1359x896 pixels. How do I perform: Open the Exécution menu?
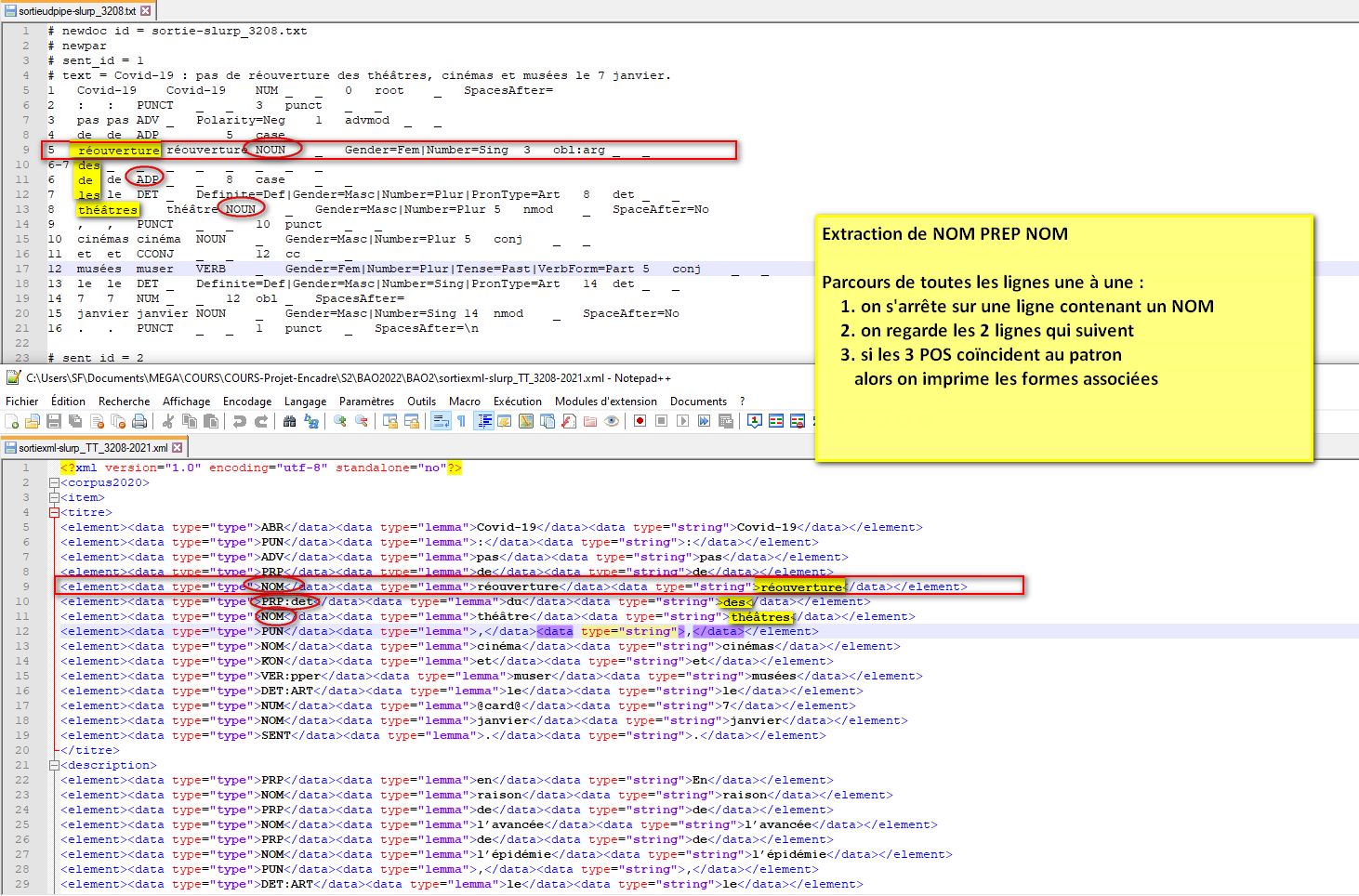pyautogui.click(x=518, y=402)
